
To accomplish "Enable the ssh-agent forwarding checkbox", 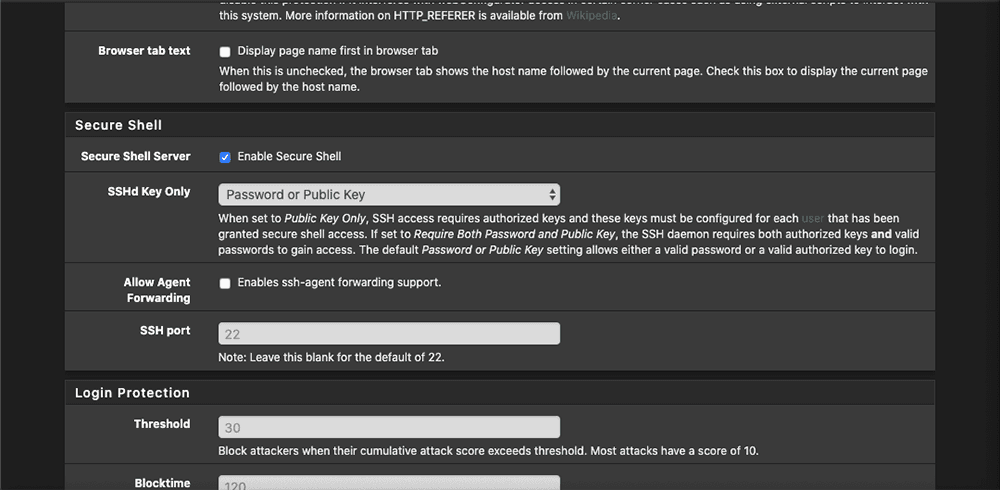I will point(224,283).
